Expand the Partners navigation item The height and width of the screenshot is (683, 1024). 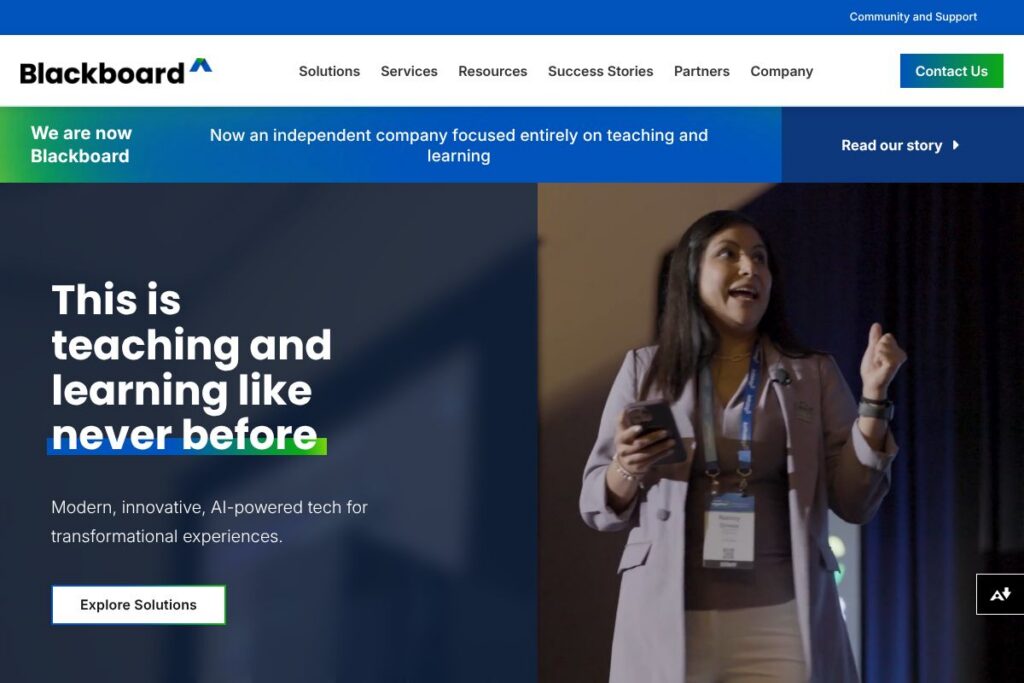(x=701, y=71)
